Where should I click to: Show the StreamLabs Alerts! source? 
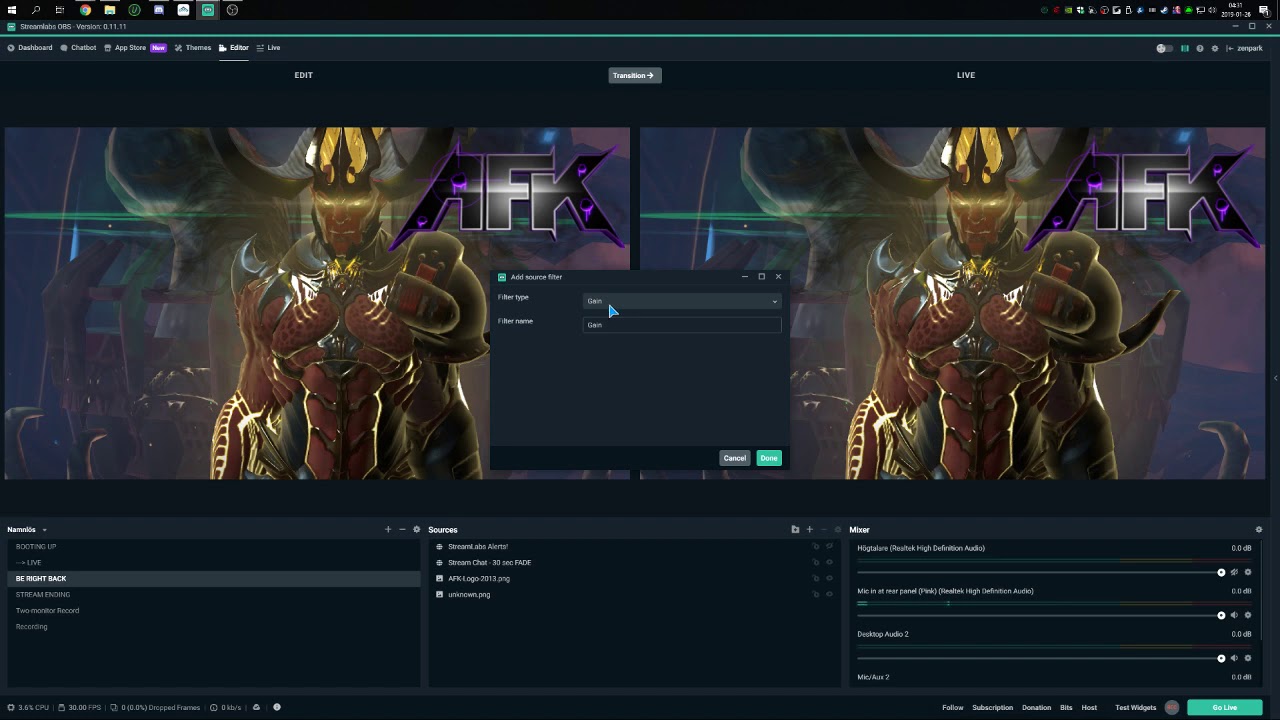click(829, 547)
